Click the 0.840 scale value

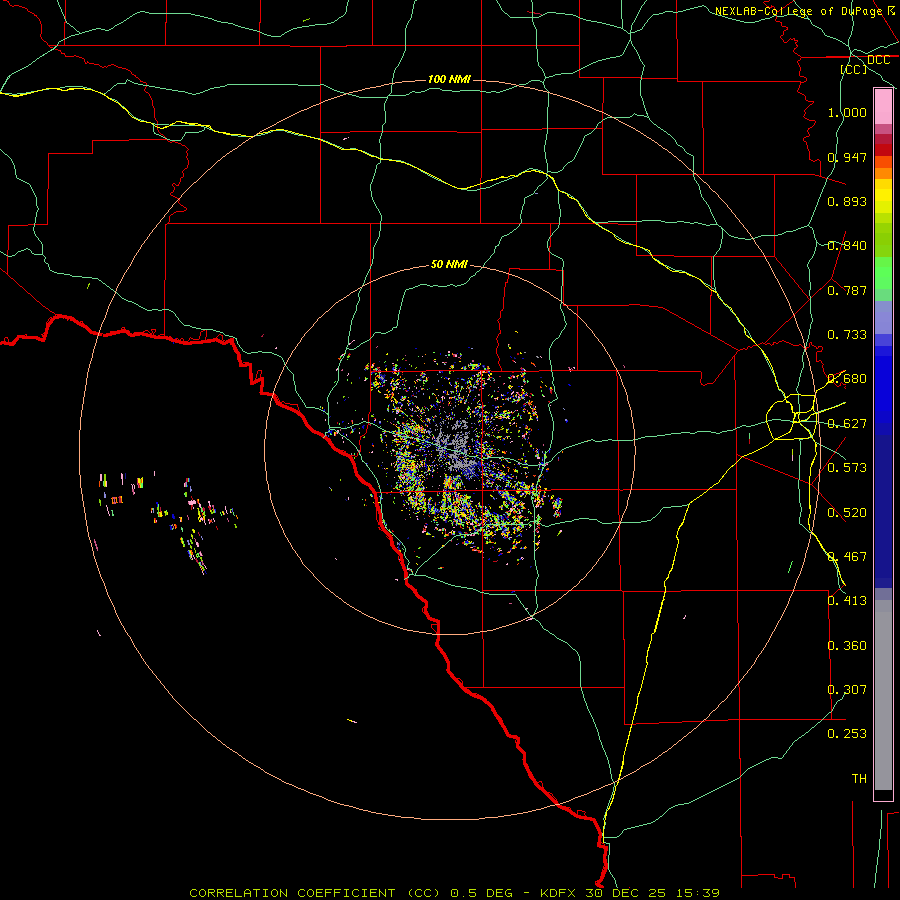click(x=847, y=246)
